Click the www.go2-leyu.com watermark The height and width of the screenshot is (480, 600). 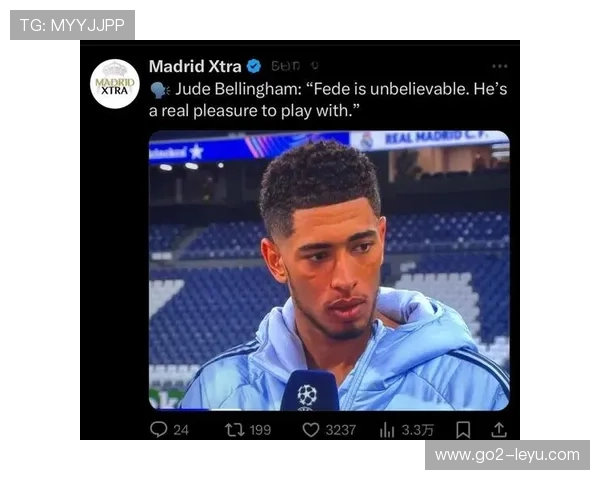507,455
